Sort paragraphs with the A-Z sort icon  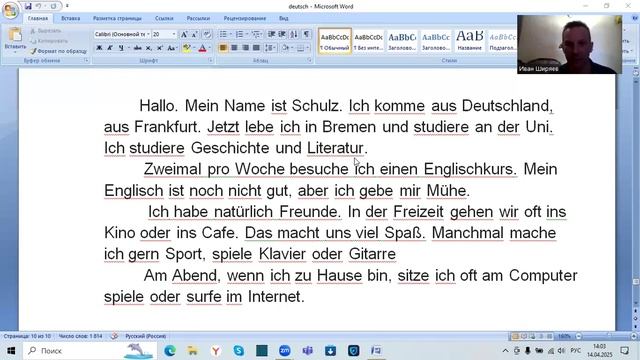pos(293,34)
